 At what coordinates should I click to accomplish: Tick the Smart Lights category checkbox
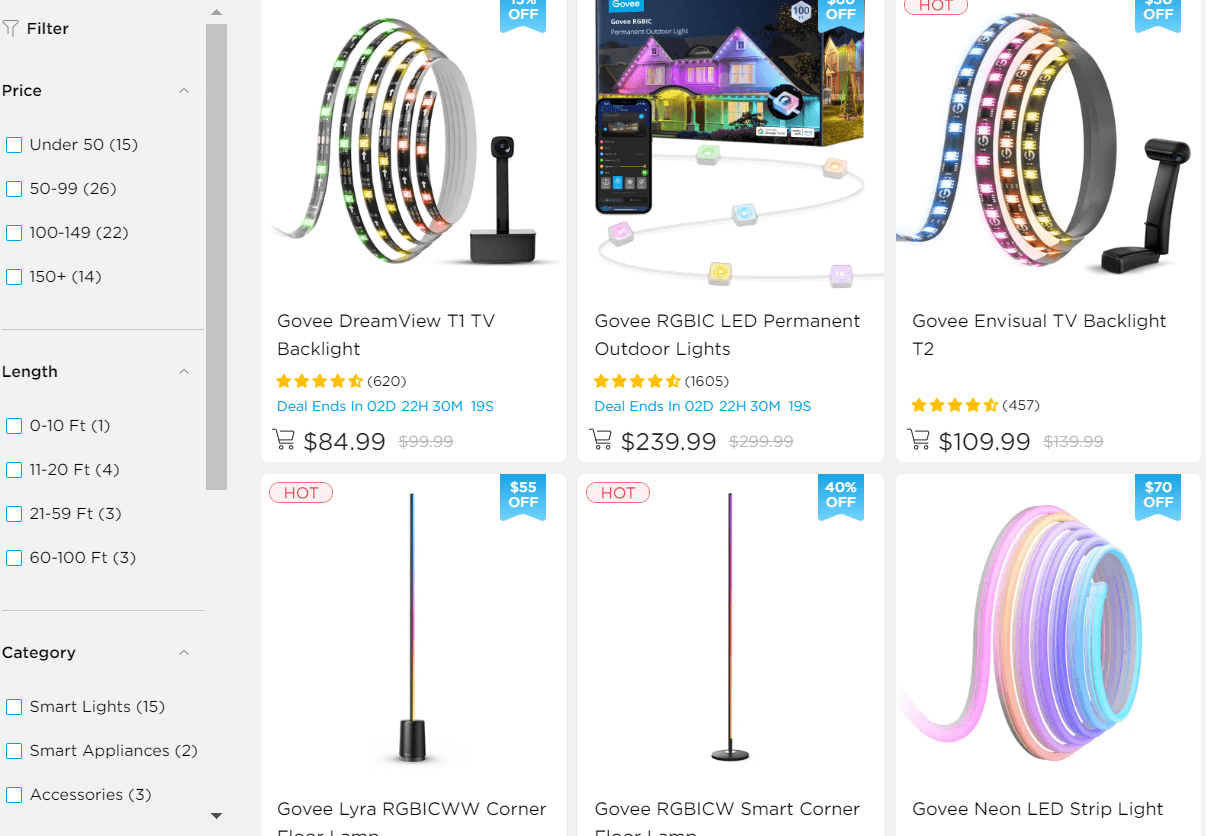point(14,707)
